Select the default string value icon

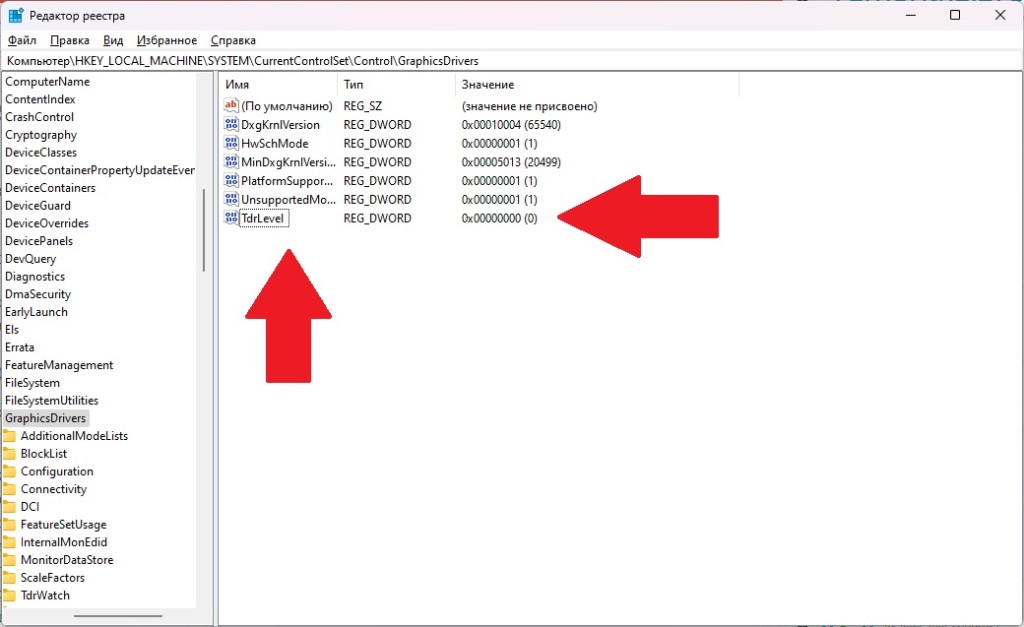231,105
